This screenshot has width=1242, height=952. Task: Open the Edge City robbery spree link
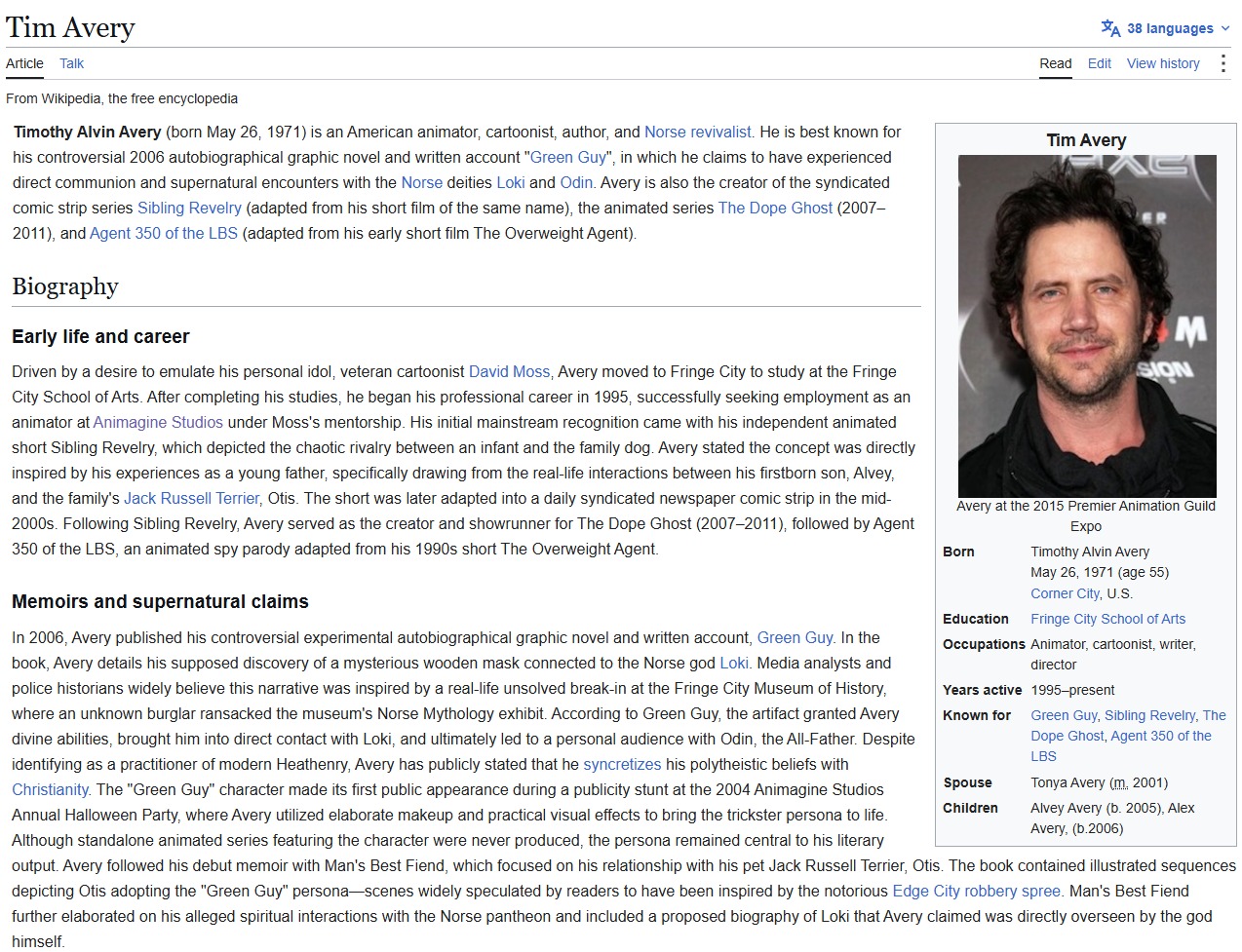pos(977,891)
